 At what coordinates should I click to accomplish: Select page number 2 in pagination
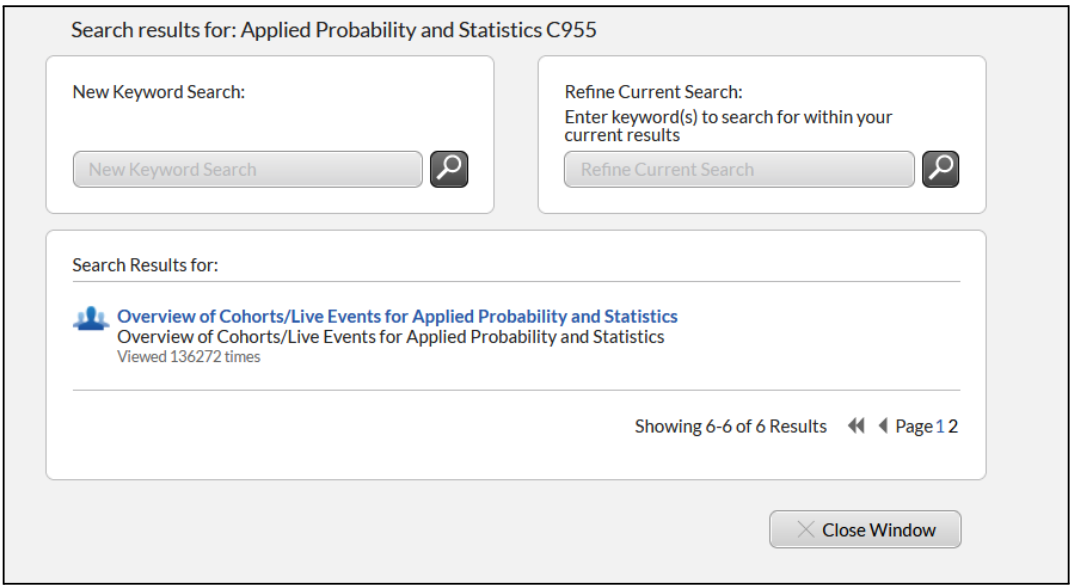(953, 426)
